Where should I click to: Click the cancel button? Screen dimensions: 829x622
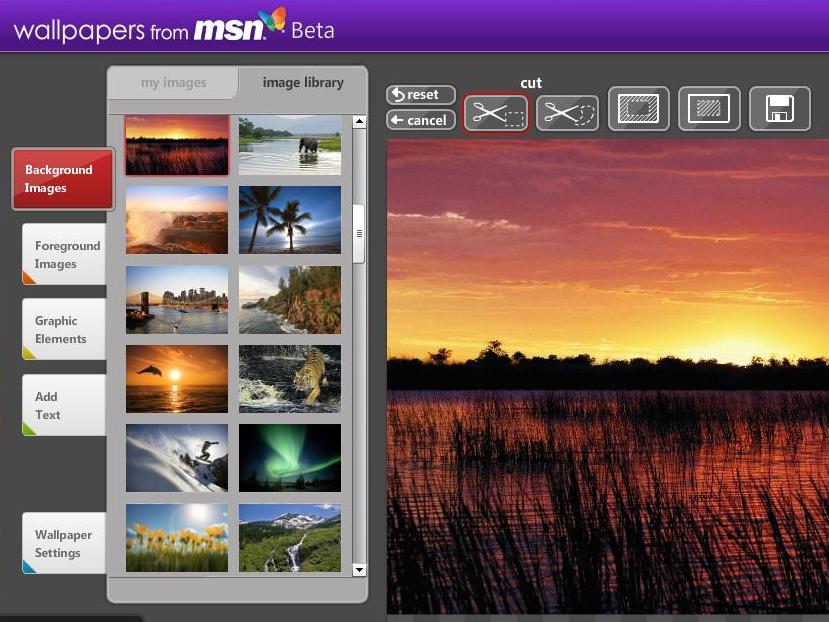pyautogui.click(x=421, y=121)
